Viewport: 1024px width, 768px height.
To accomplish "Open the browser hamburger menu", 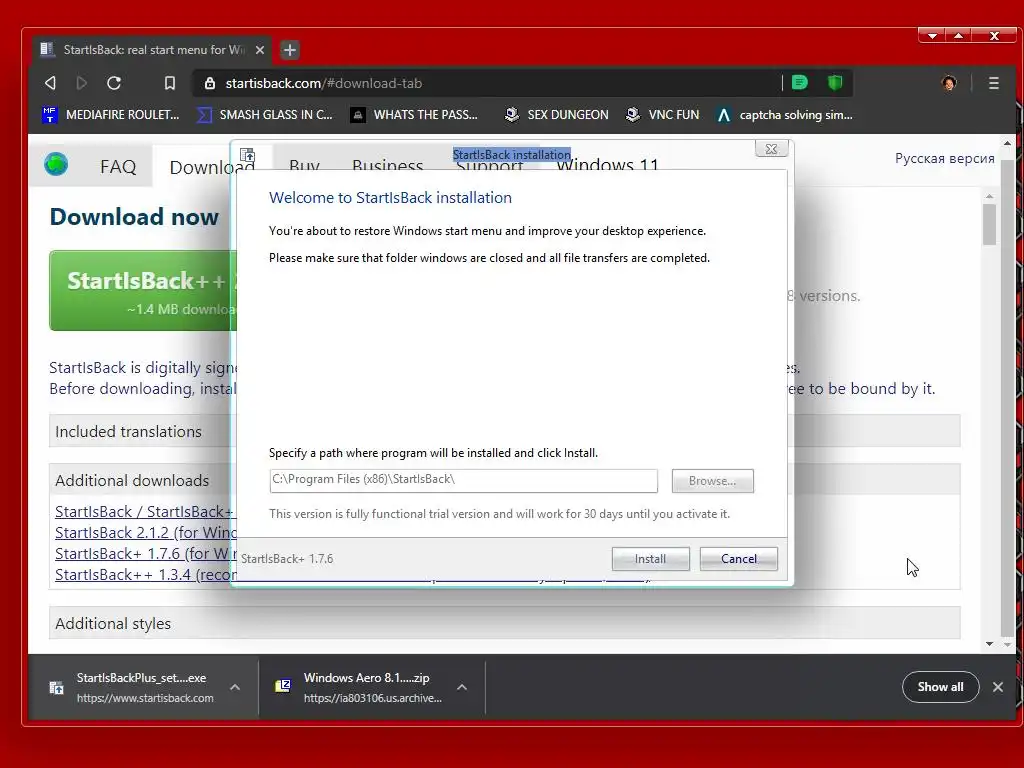I will click(993, 83).
